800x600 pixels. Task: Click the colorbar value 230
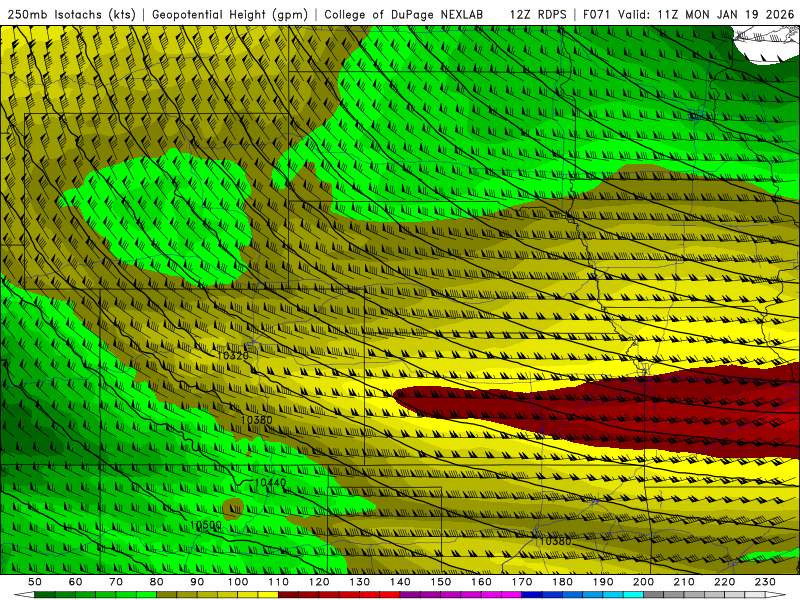click(x=765, y=582)
